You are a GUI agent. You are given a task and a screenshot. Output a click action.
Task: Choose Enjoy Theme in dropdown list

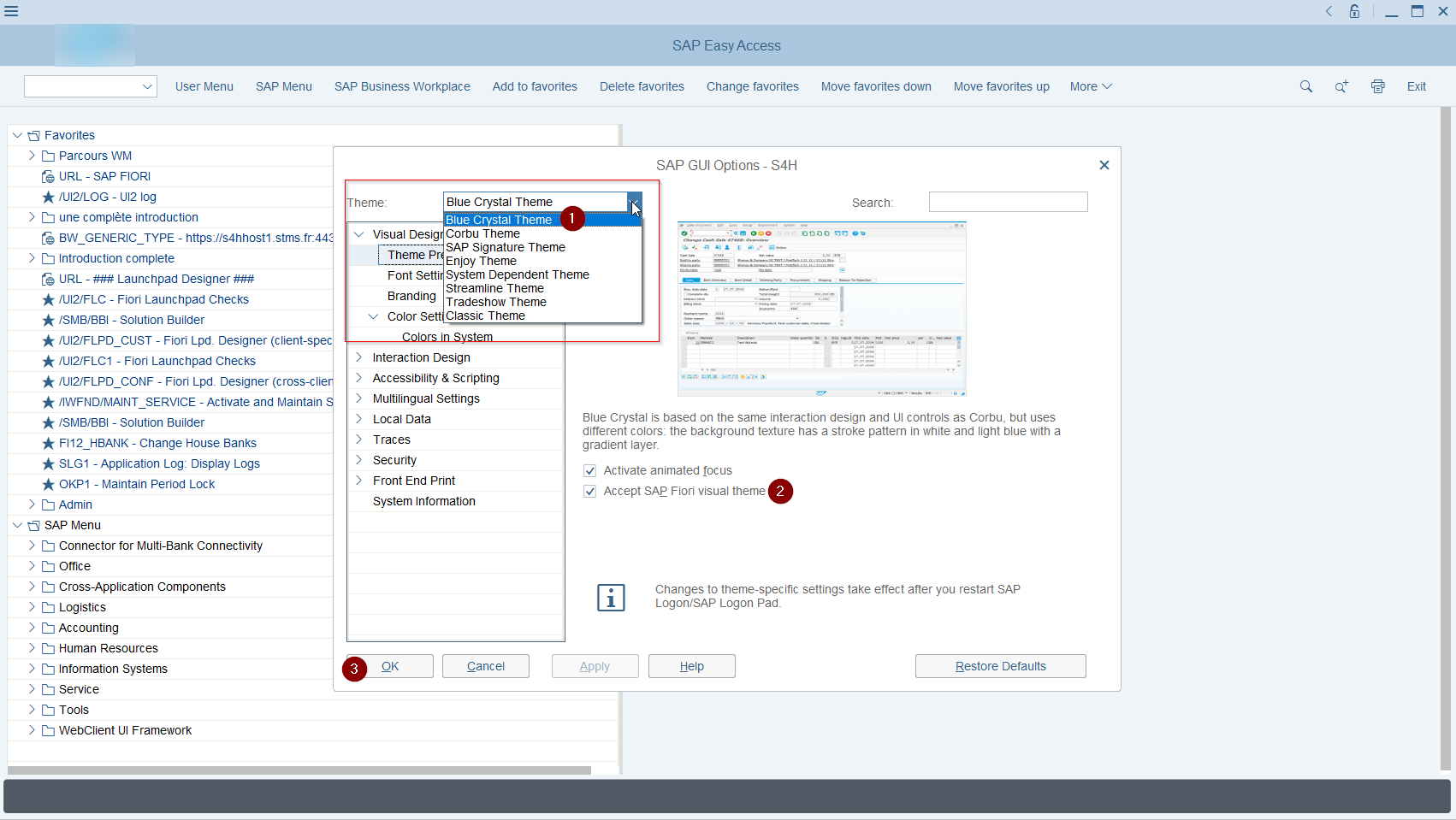pyautogui.click(x=542, y=261)
